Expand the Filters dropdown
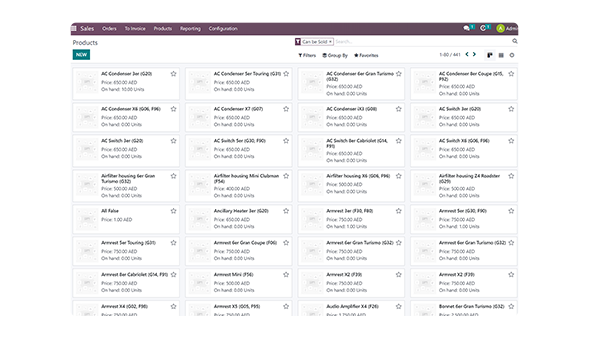Viewport: 590px width, 360px height. tap(307, 55)
